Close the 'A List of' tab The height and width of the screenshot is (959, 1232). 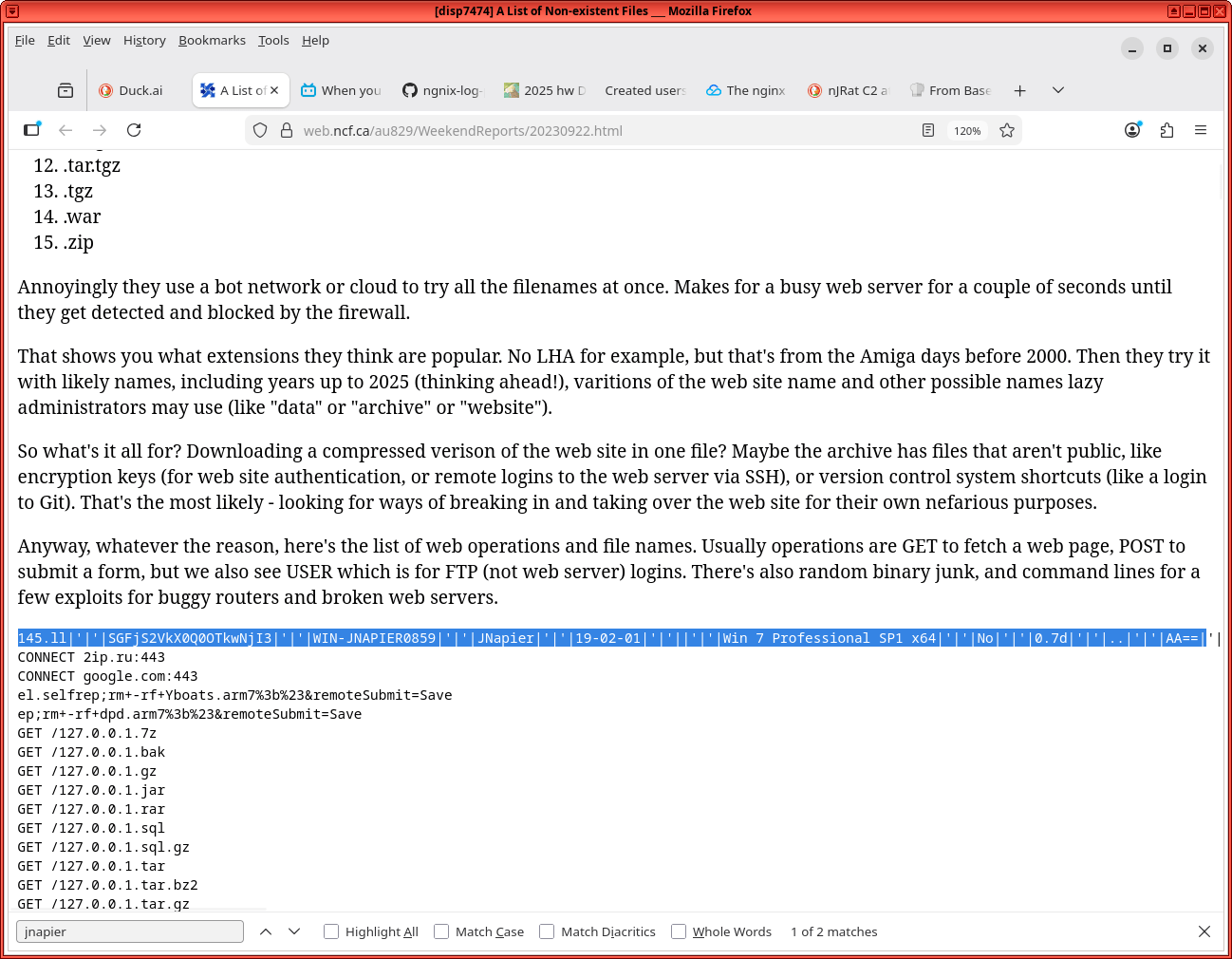[274, 90]
